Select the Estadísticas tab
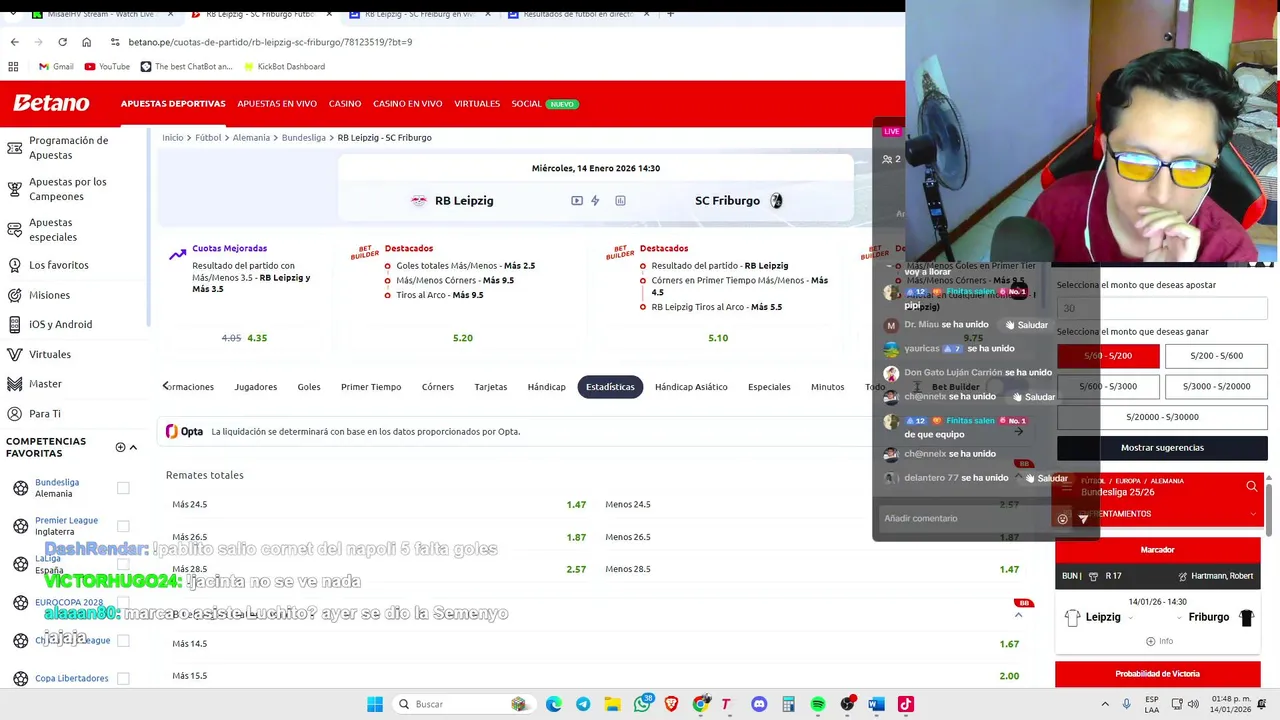Screen dimensions: 1280x720 (x=610, y=387)
